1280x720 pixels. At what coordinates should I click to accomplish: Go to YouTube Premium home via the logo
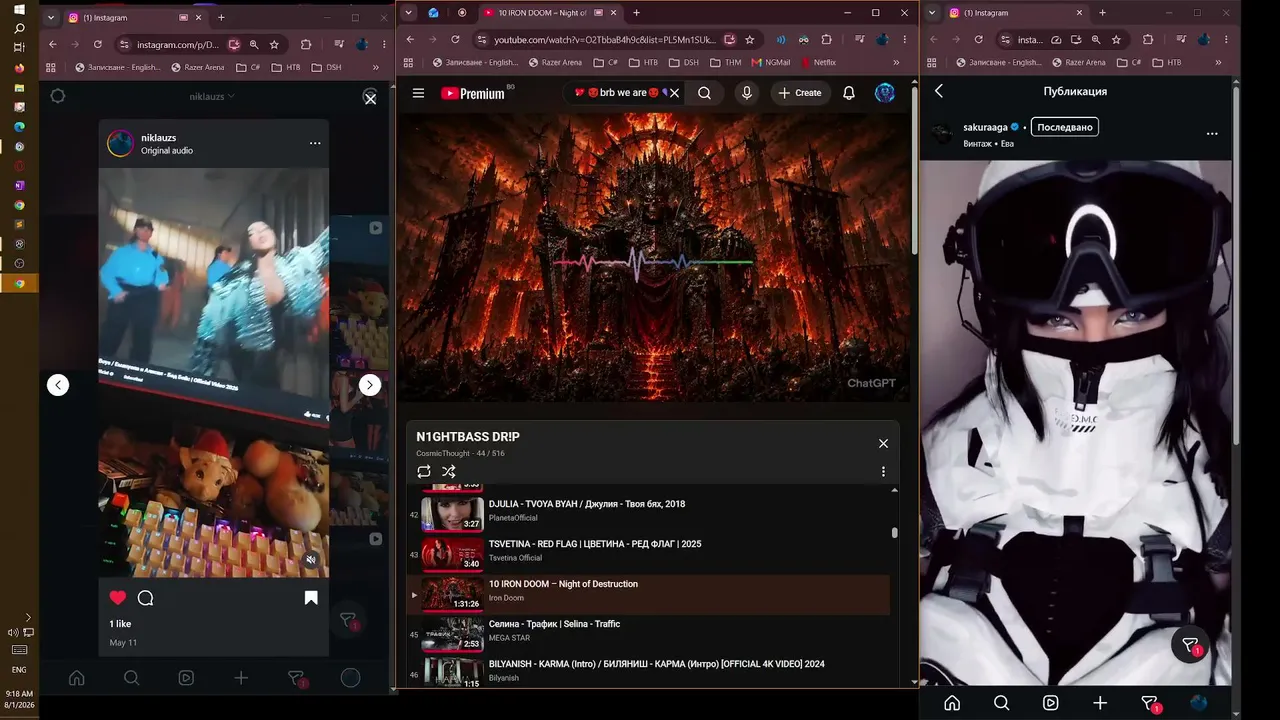(x=473, y=93)
